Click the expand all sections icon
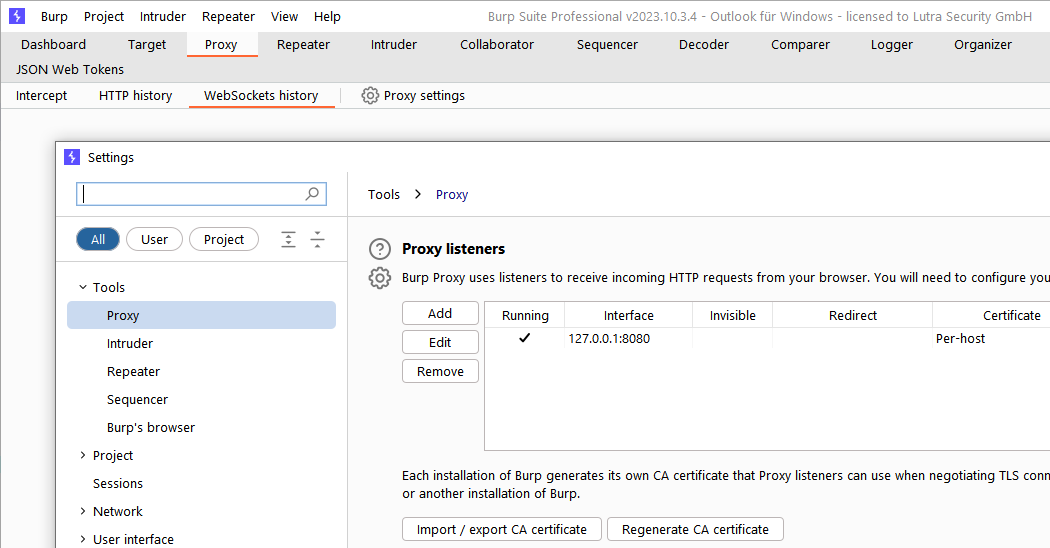The width and height of the screenshot is (1050, 548). 289,239
